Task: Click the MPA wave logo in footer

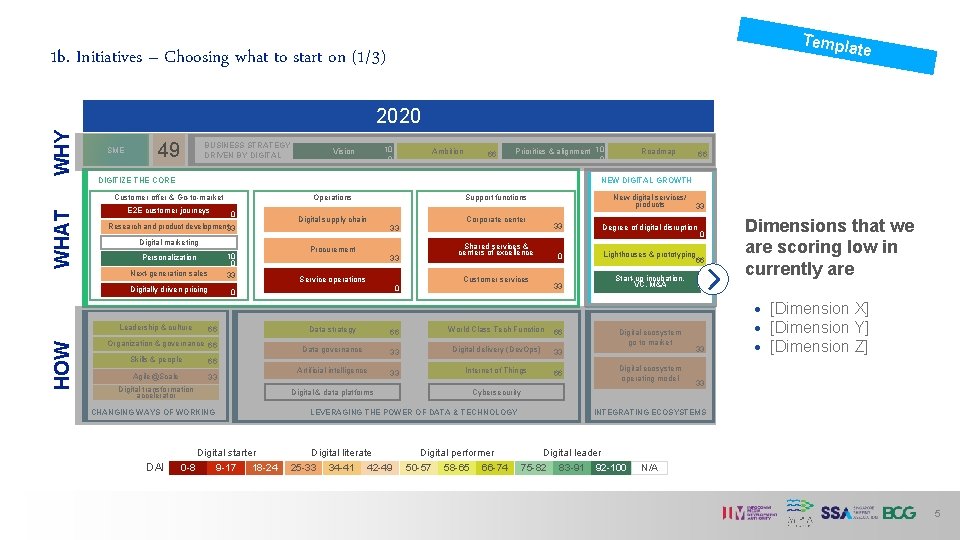Action: tap(799, 513)
